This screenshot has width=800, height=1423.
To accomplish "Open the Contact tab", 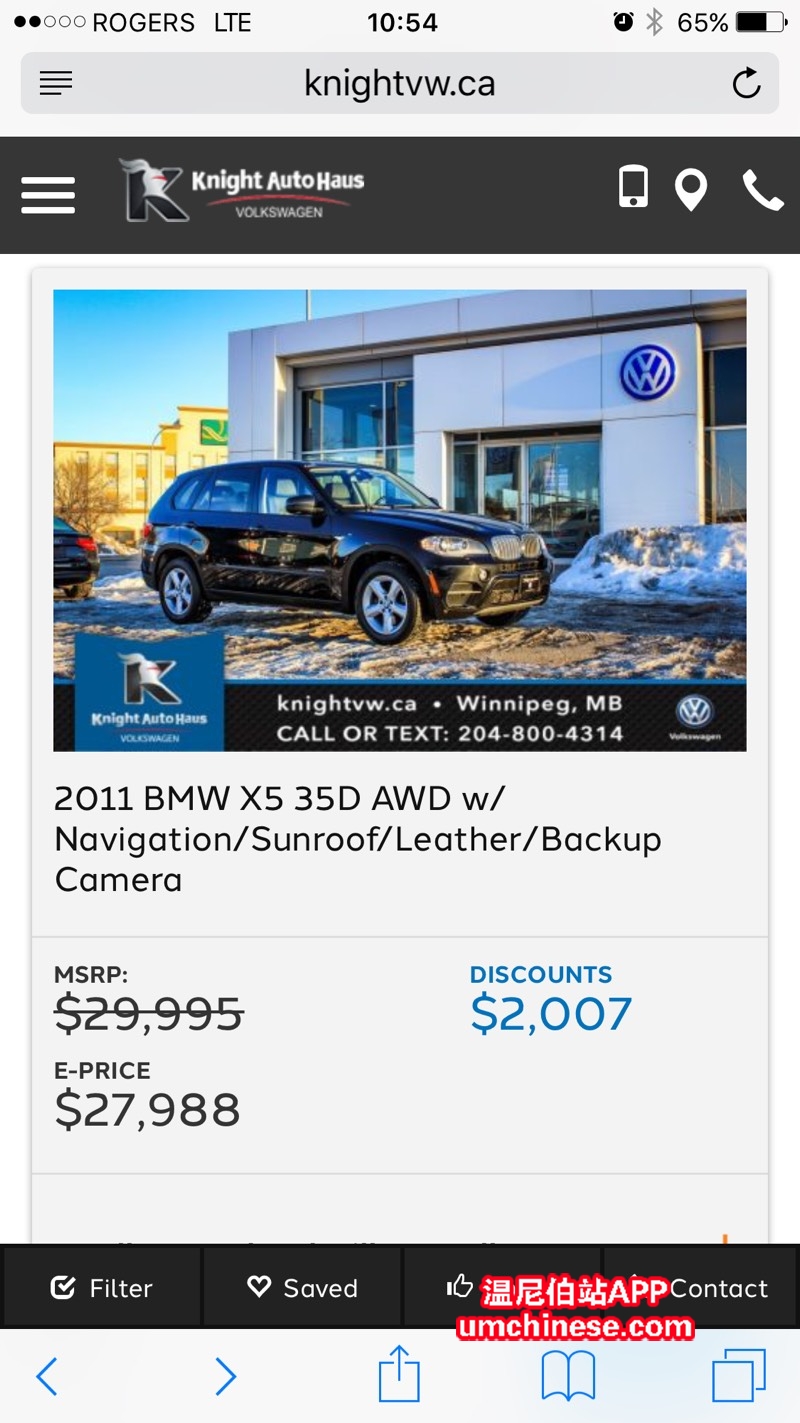I will click(700, 1287).
